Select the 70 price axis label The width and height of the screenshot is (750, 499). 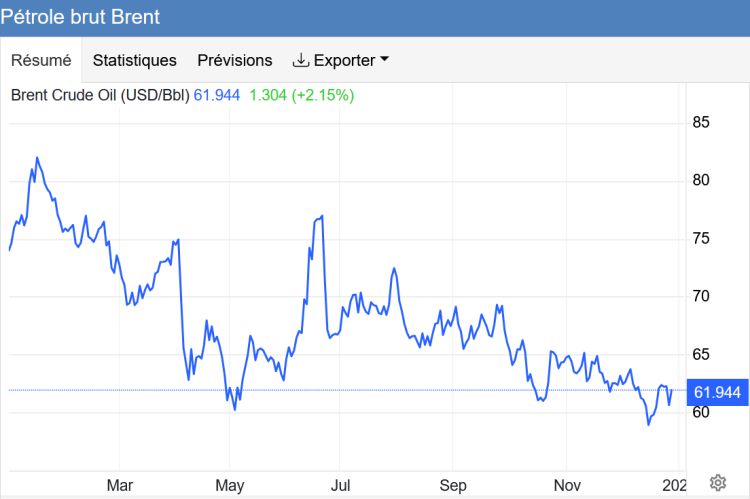[x=701, y=297]
